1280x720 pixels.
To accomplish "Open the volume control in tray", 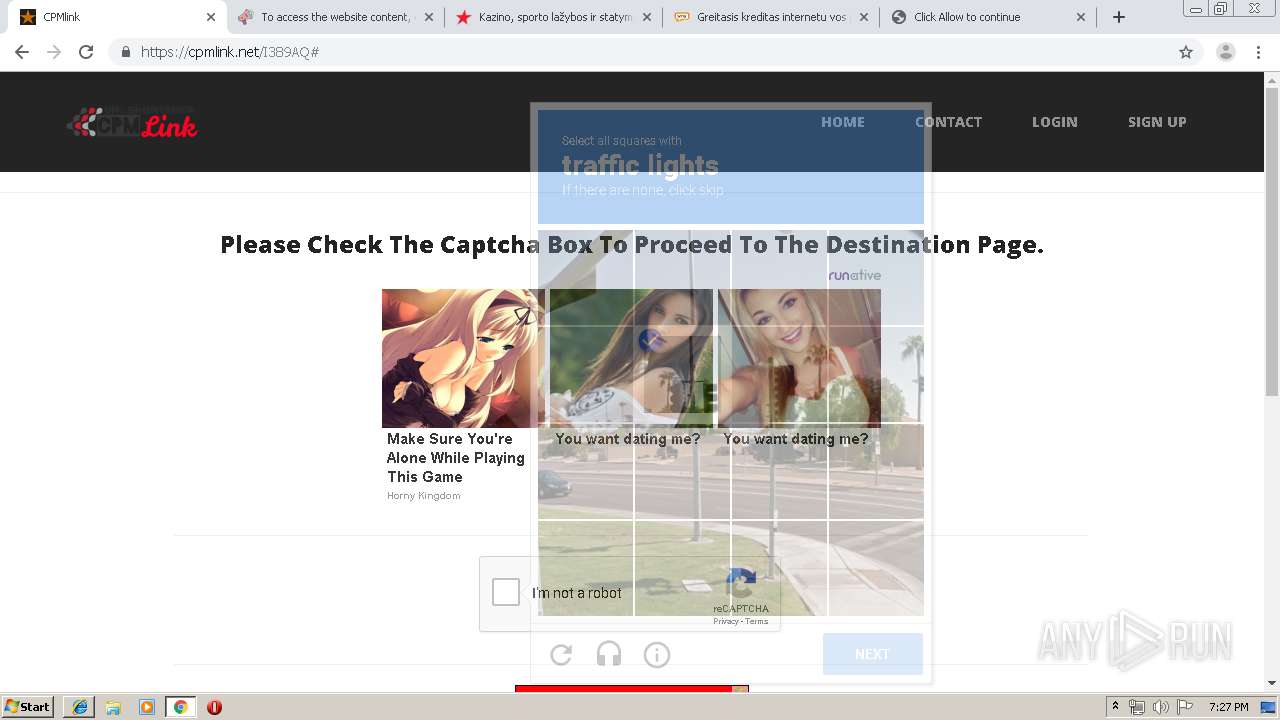I will (1161, 707).
